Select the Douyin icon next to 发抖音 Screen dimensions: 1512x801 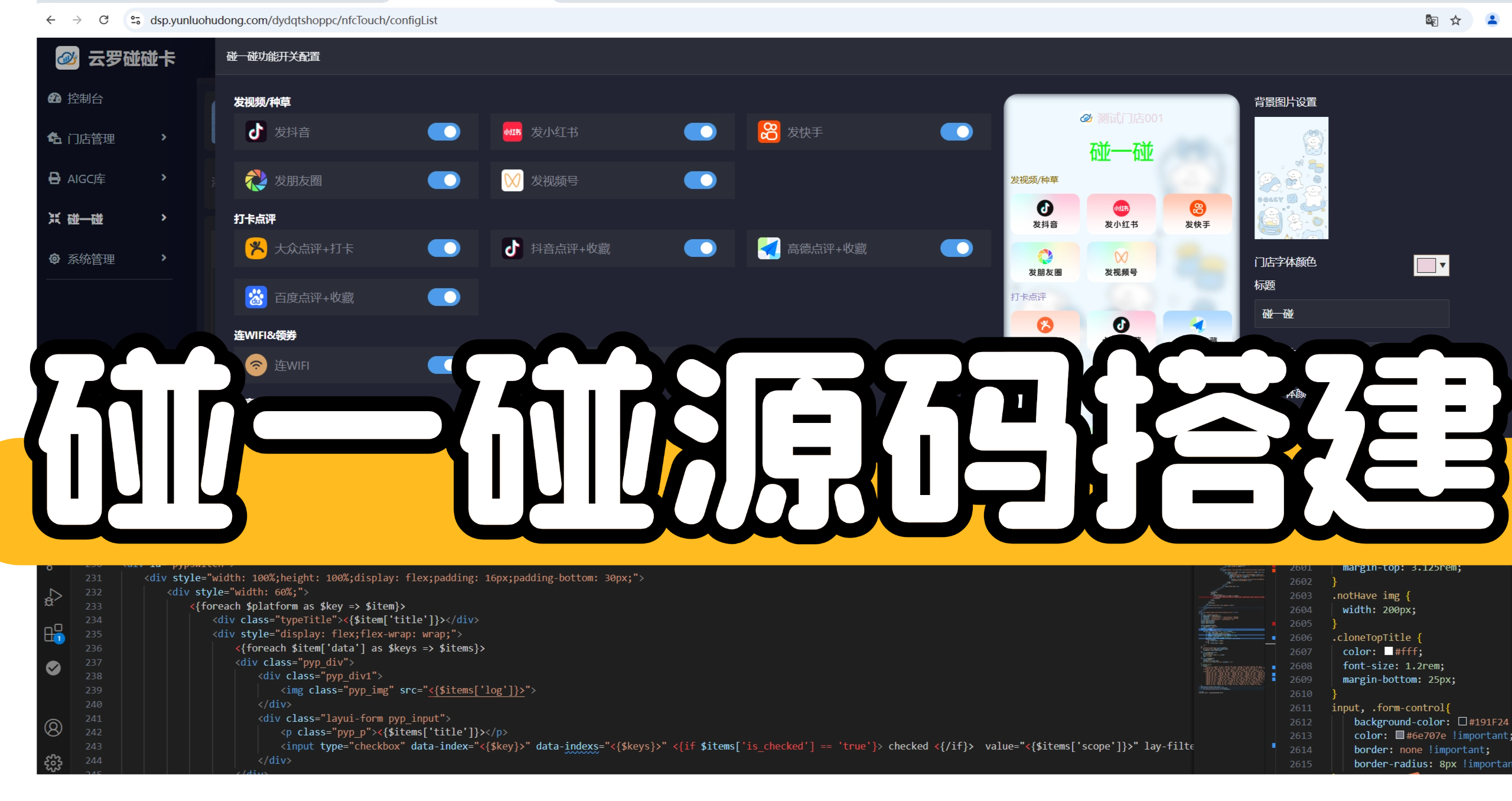tap(256, 132)
